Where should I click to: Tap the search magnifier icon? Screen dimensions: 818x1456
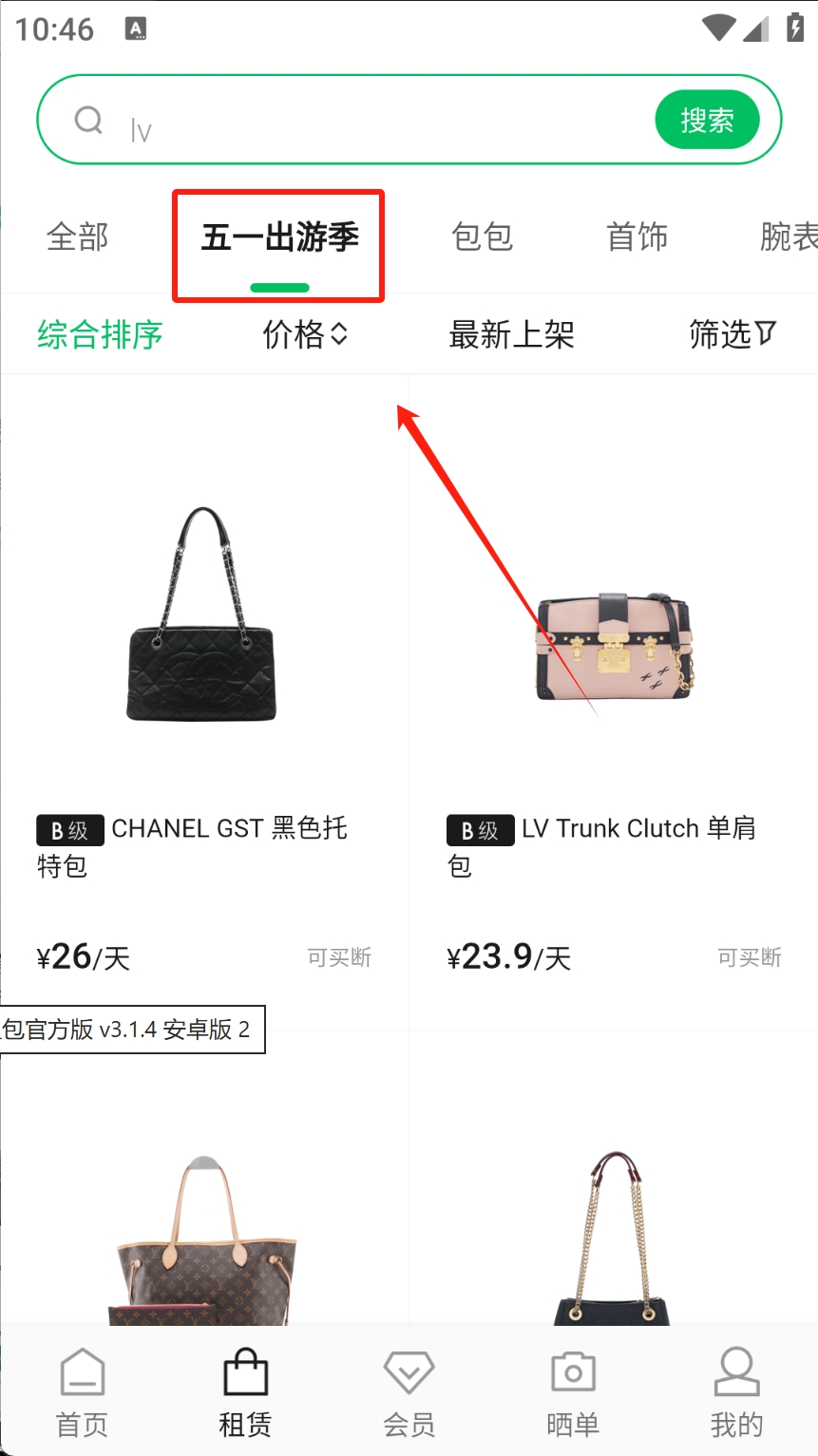[88, 121]
